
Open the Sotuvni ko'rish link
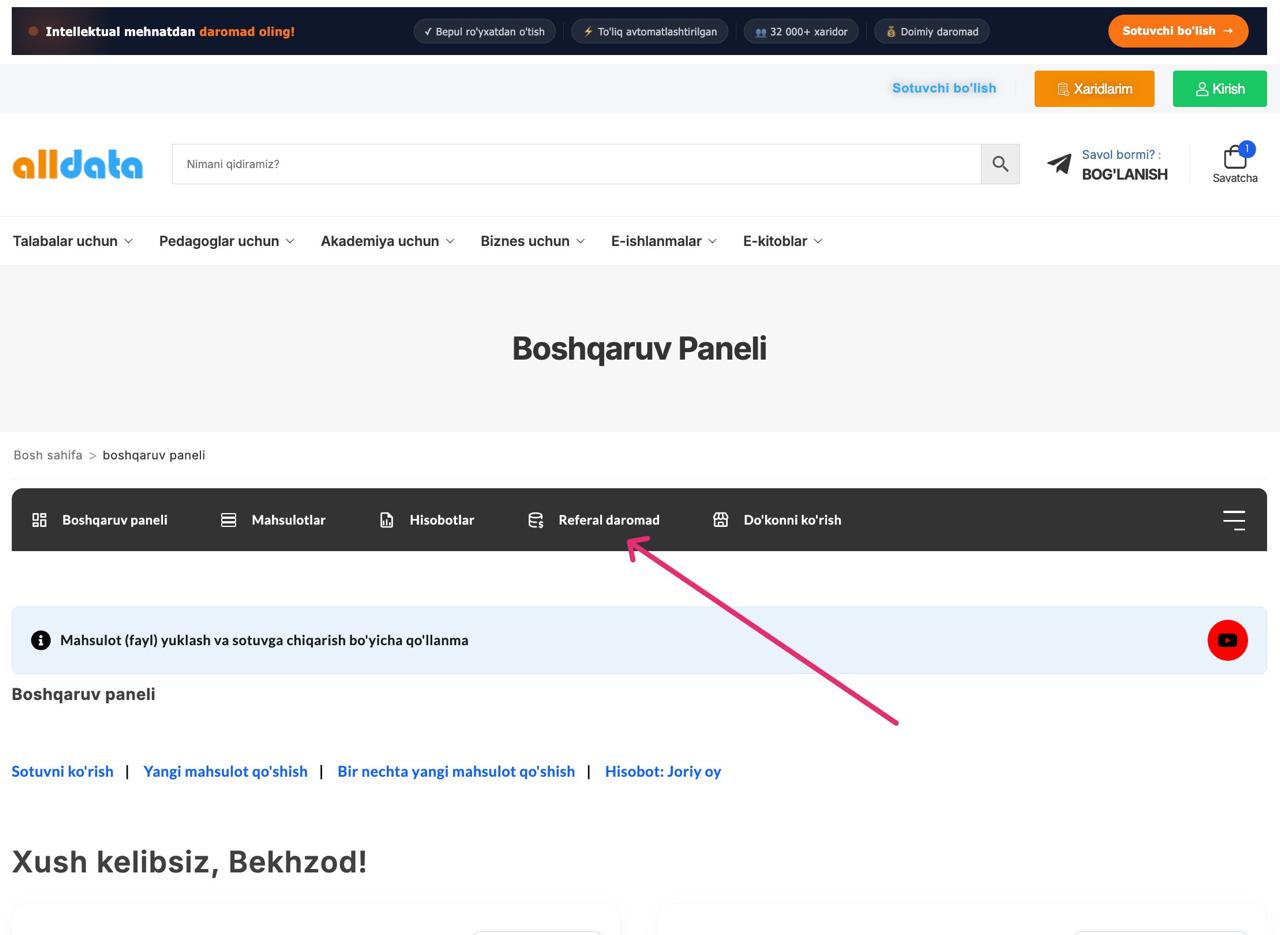[x=62, y=771]
